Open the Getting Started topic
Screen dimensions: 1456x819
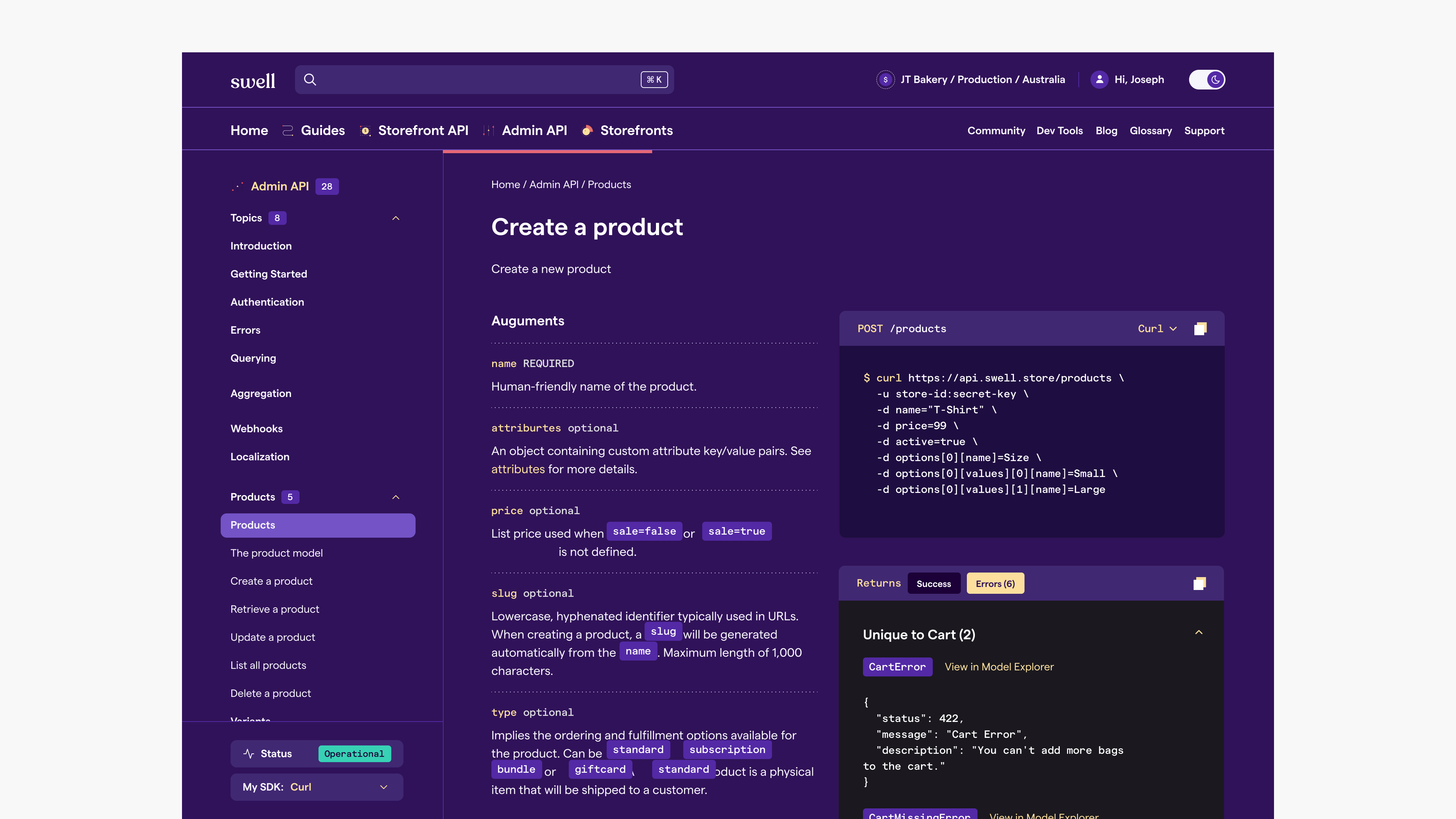tap(268, 274)
